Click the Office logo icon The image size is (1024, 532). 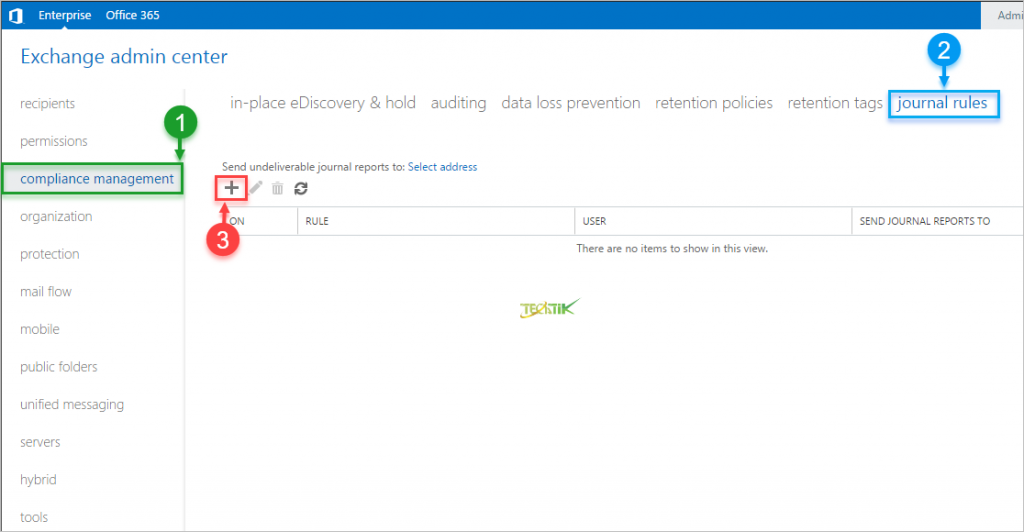15,15
